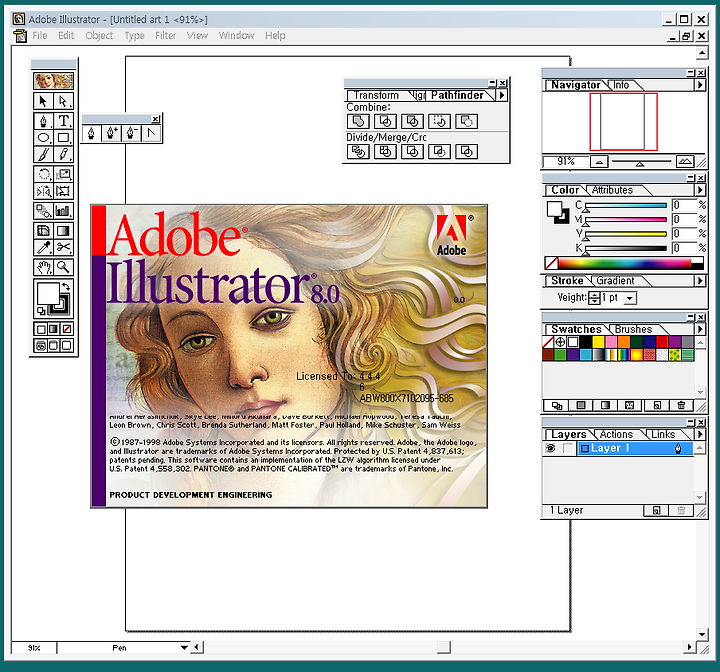Select the Hand tool
The width and height of the screenshot is (720, 672).
[43, 267]
